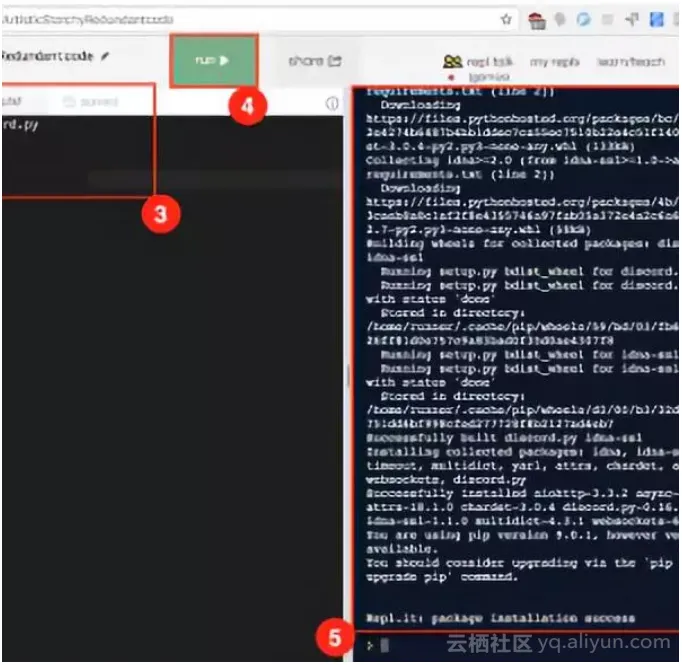Click the repl project title text
Image resolution: width=682 pixels, height=665 pixels.
click(x=47, y=56)
